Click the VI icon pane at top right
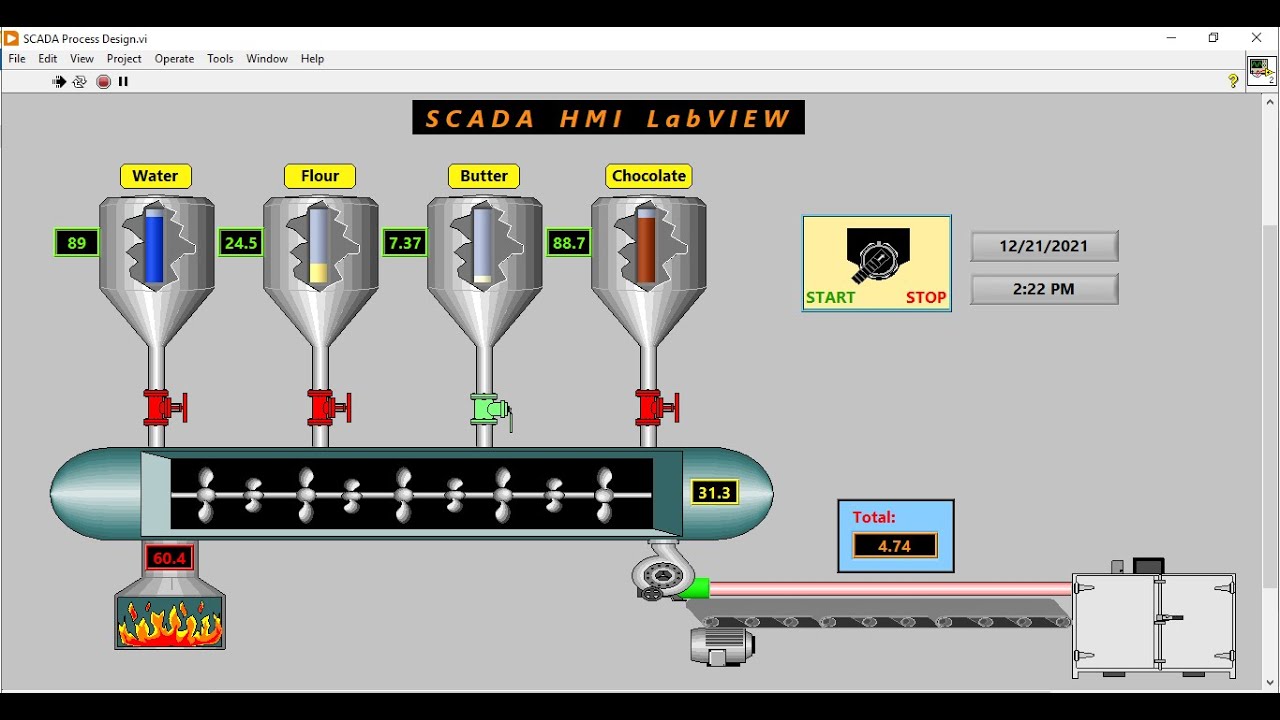The width and height of the screenshot is (1280, 720). point(1260,70)
